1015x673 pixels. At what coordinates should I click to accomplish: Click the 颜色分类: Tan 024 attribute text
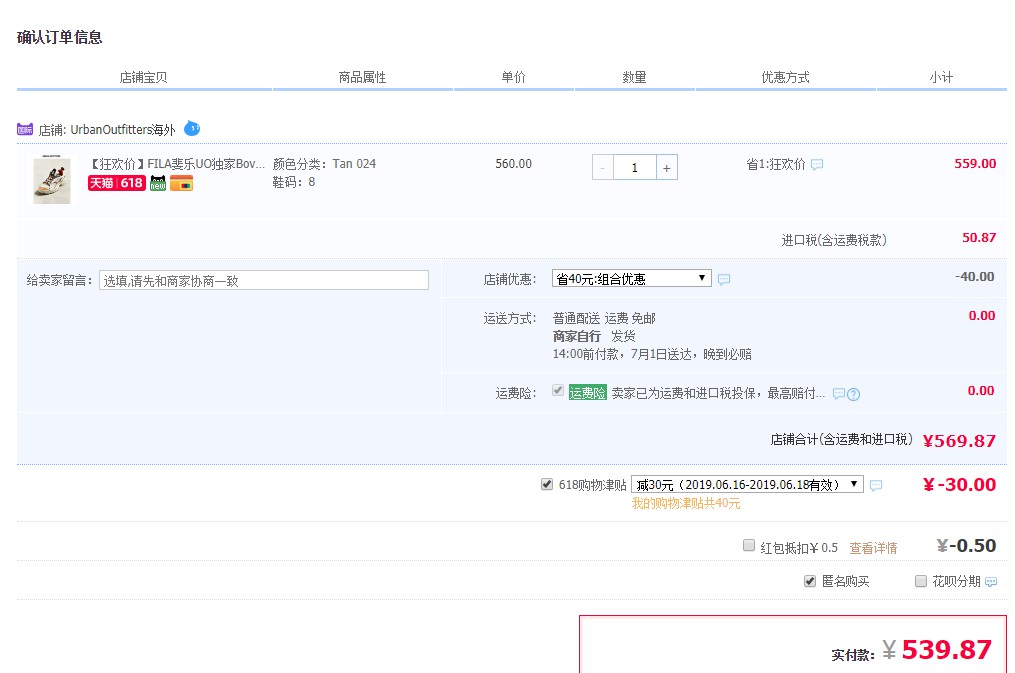(x=324, y=164)
